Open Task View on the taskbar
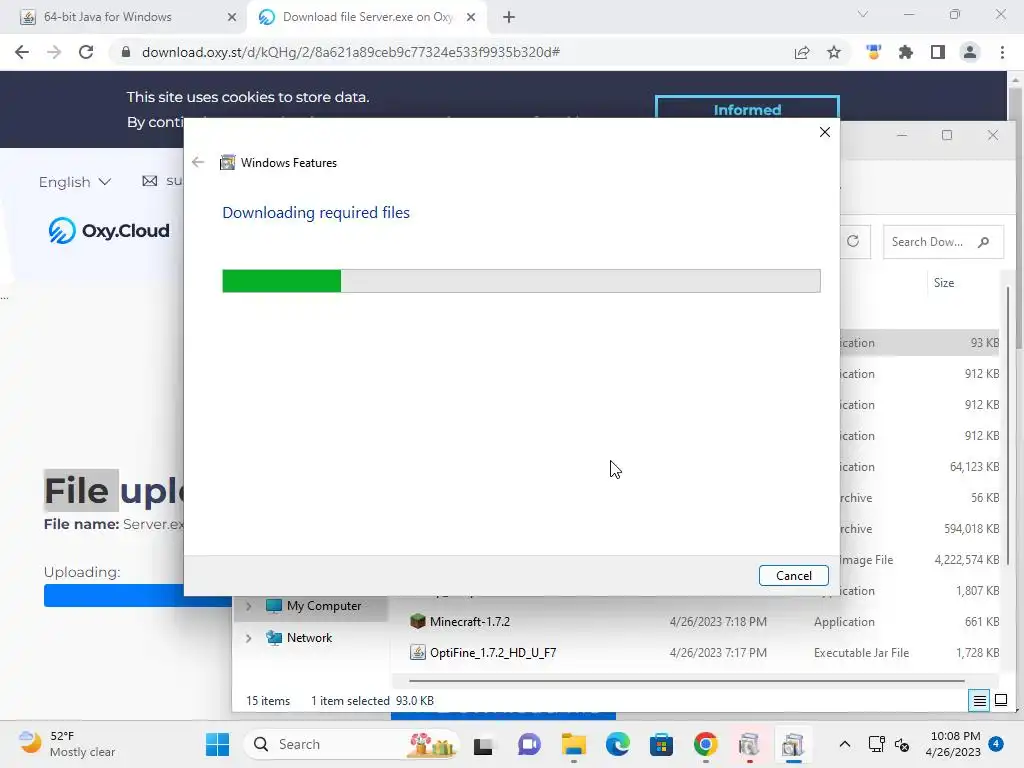1024x768 pixels. coord(483,744)
